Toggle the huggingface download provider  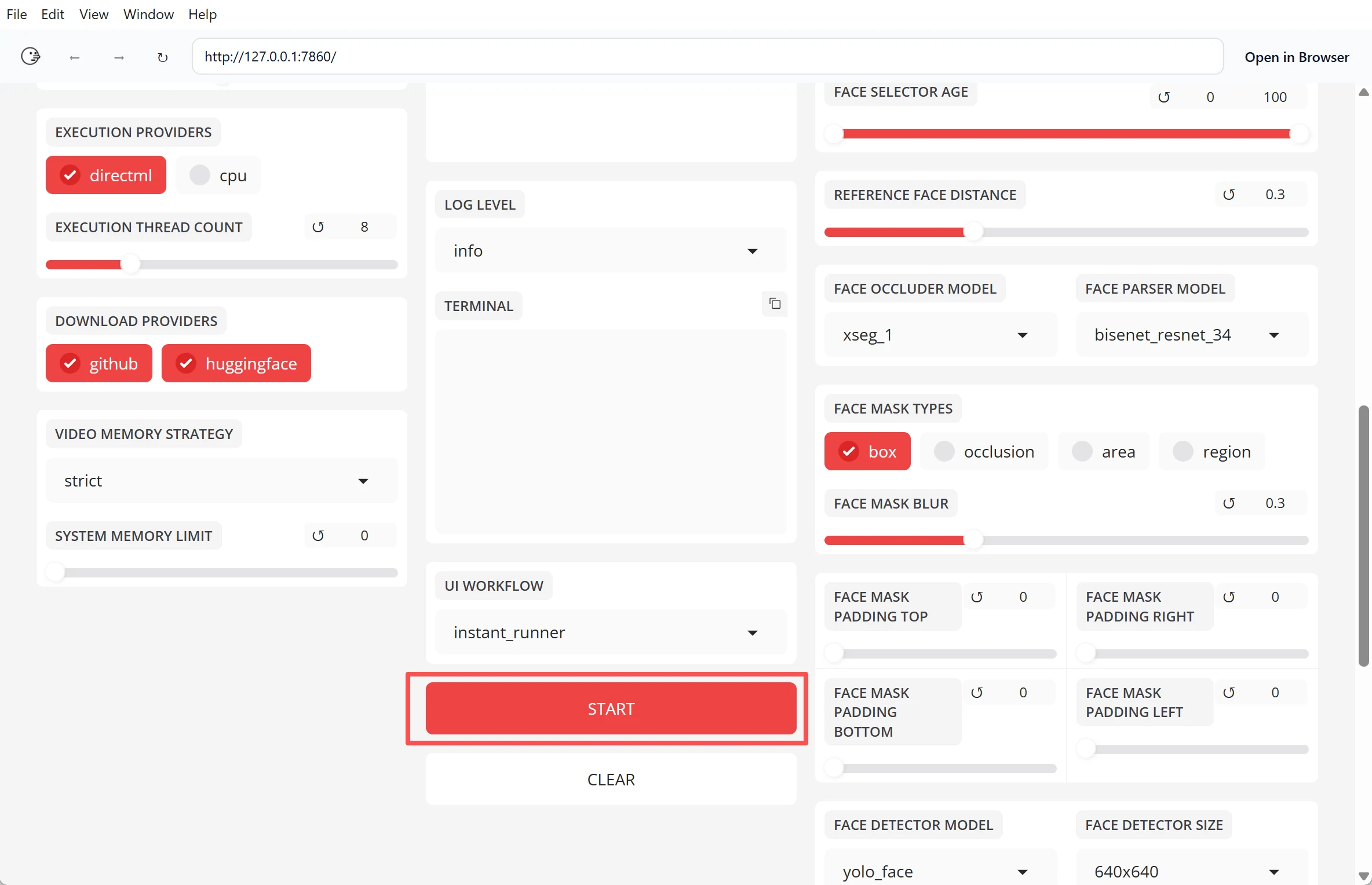pos(236,363)
